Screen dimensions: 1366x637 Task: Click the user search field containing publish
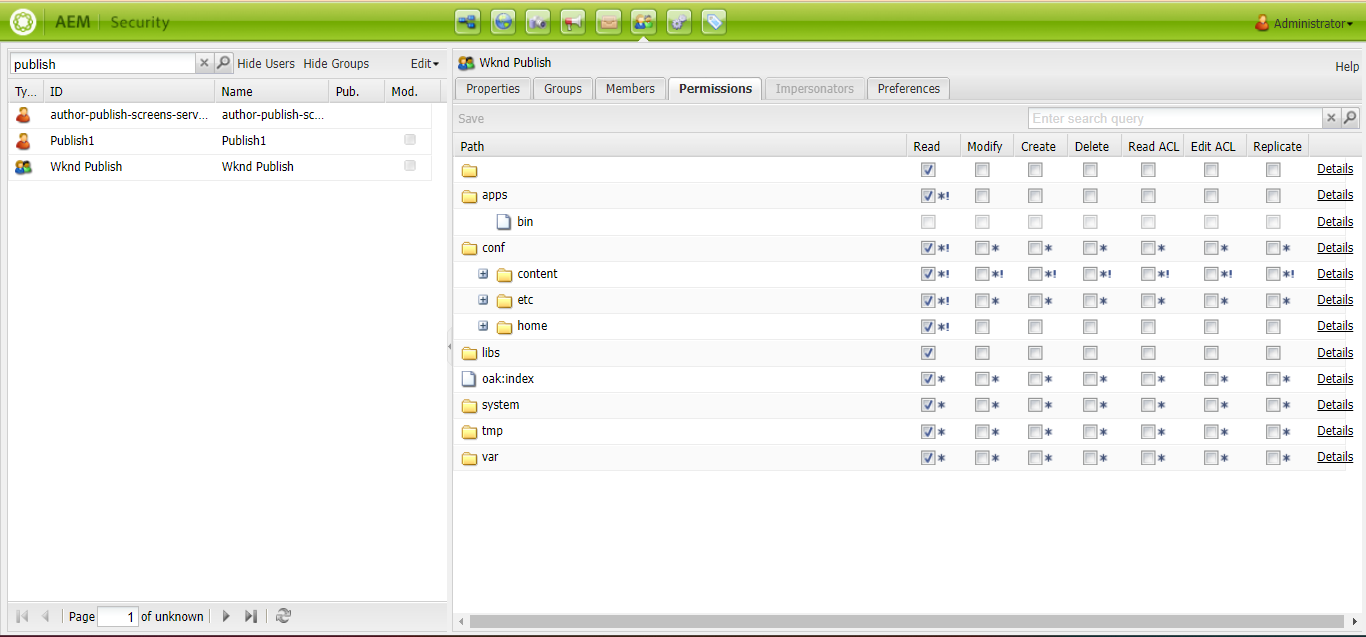tap(103, 63)
